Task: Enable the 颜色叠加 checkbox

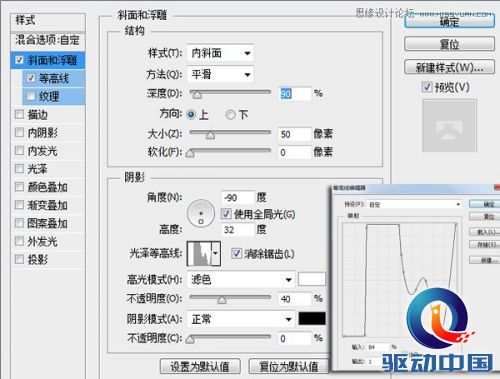Action: tap(19, 187)
